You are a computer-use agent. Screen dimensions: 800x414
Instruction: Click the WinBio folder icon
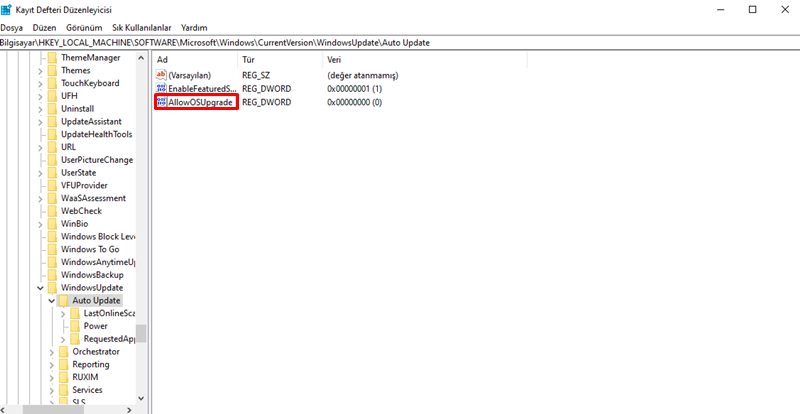(52, 224)
